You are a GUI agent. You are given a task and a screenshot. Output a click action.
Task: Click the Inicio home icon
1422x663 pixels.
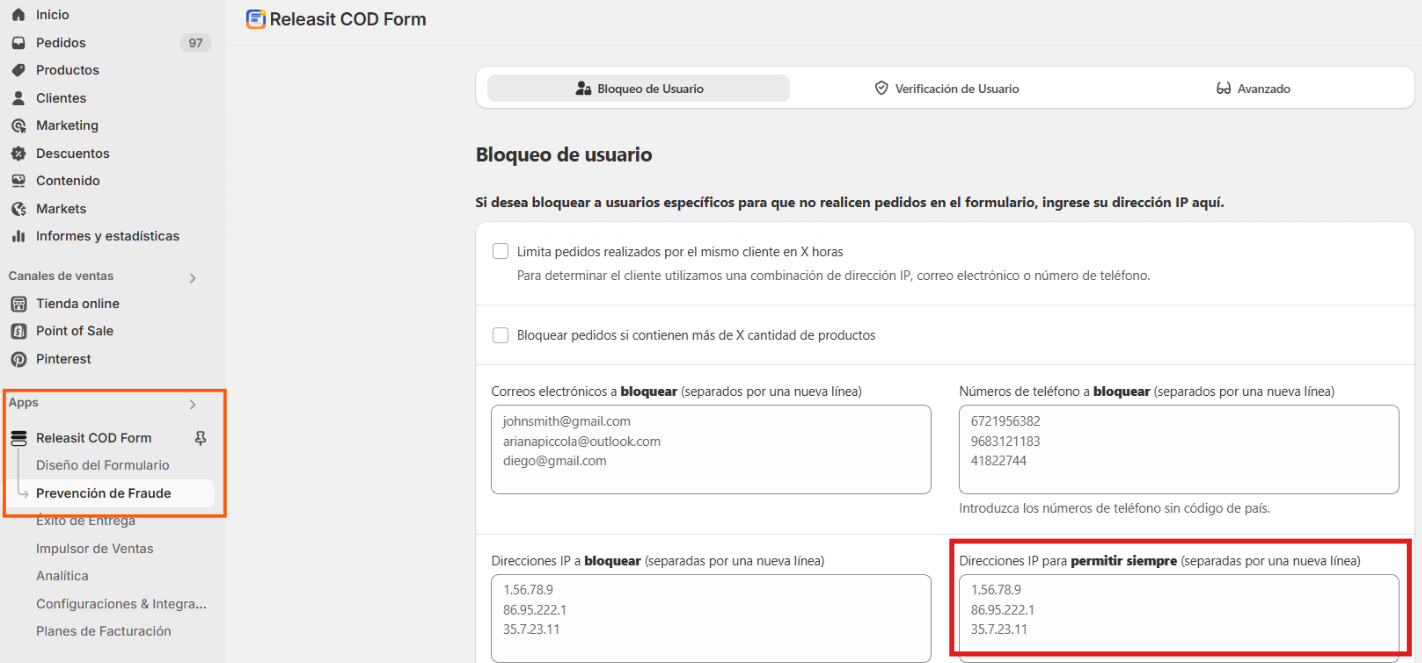tap(18, 15)
